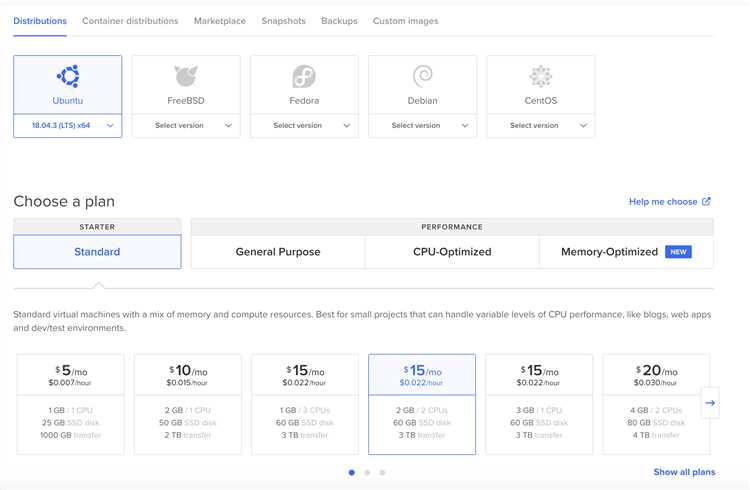Open the Marketplace tab
750x490 pixels.
click(x=220, y=21)
